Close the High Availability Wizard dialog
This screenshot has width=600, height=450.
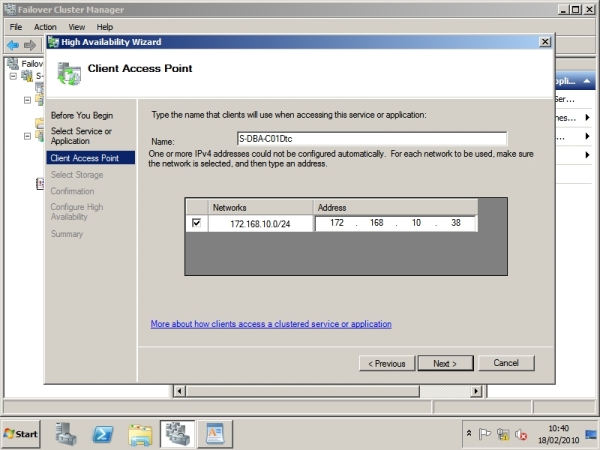(545, 42)
